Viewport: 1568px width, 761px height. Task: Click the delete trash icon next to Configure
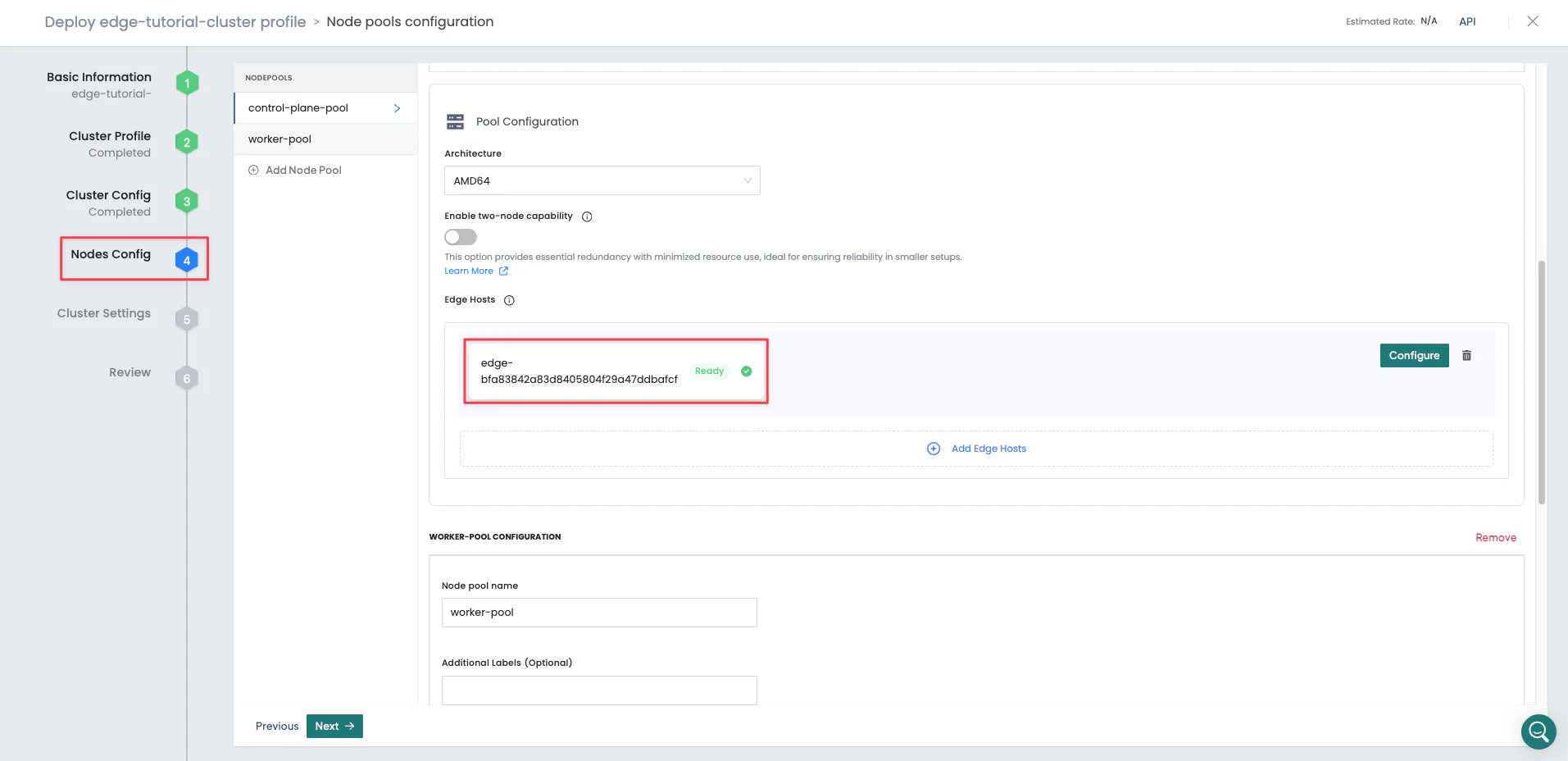pyautogui.click(x=1467, y=355)
